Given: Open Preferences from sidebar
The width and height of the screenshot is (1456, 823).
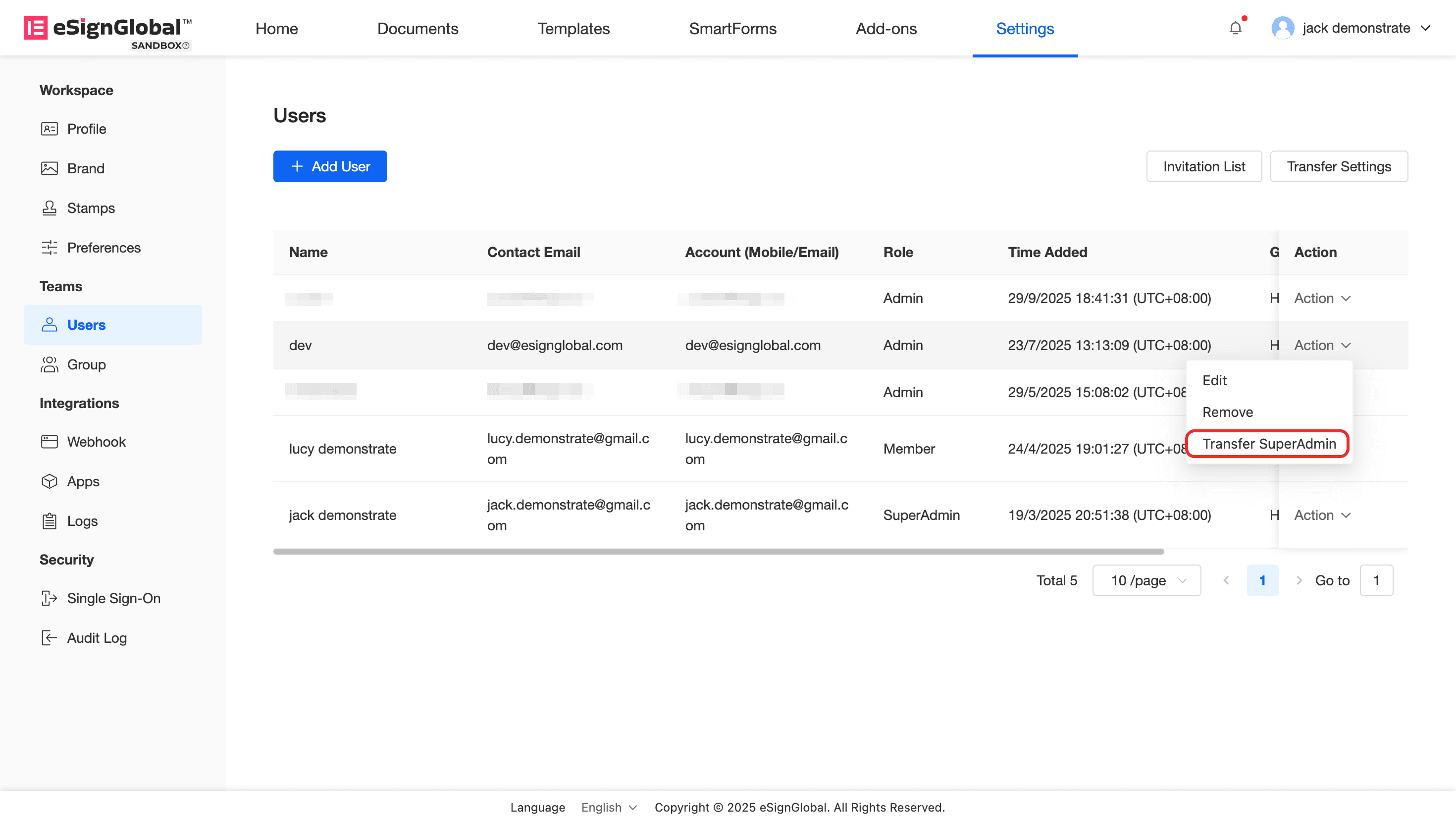Looking at the screenshot, I should [x=104, y=248].
